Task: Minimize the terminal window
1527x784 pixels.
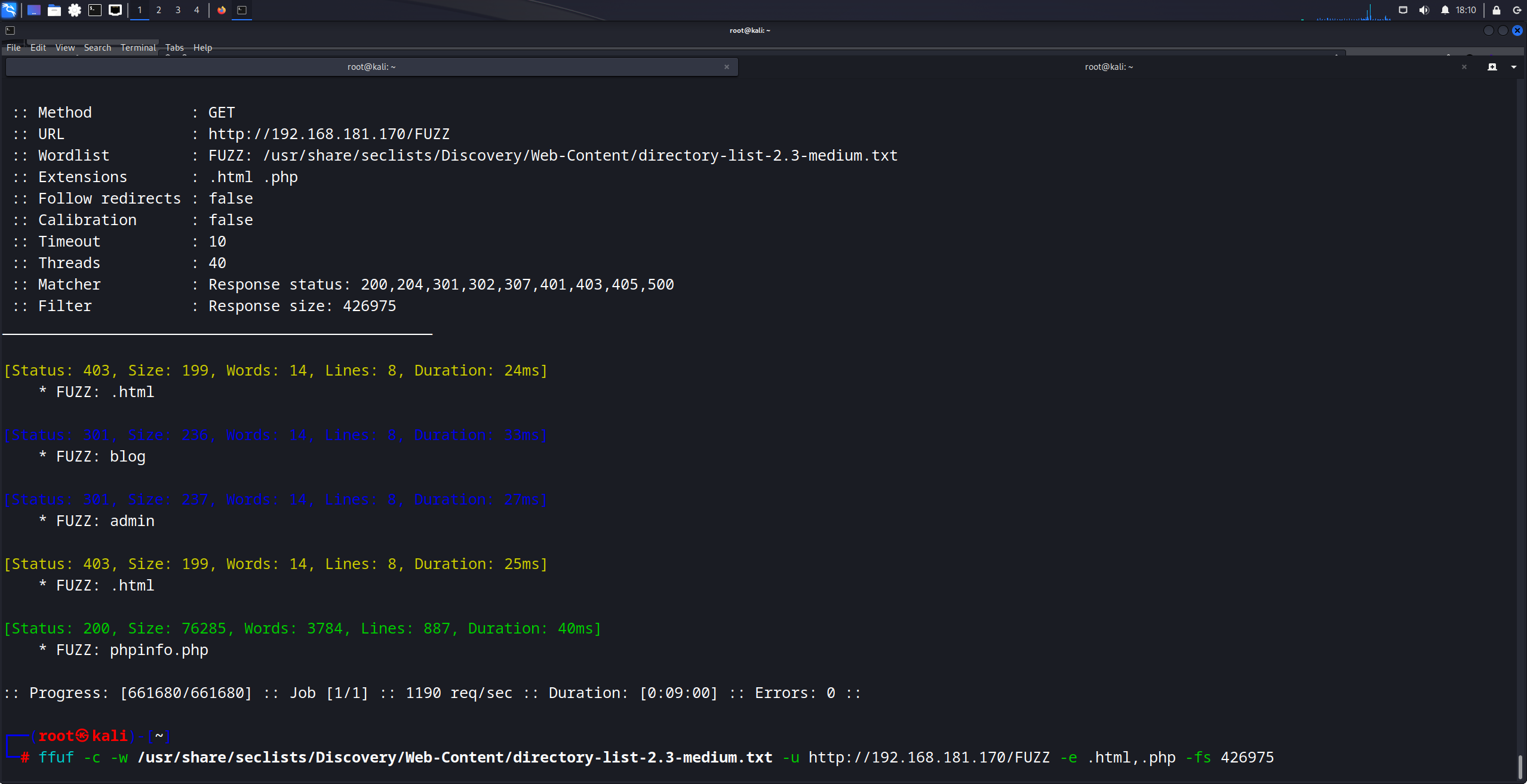Action: click(x=1489, y=30)
